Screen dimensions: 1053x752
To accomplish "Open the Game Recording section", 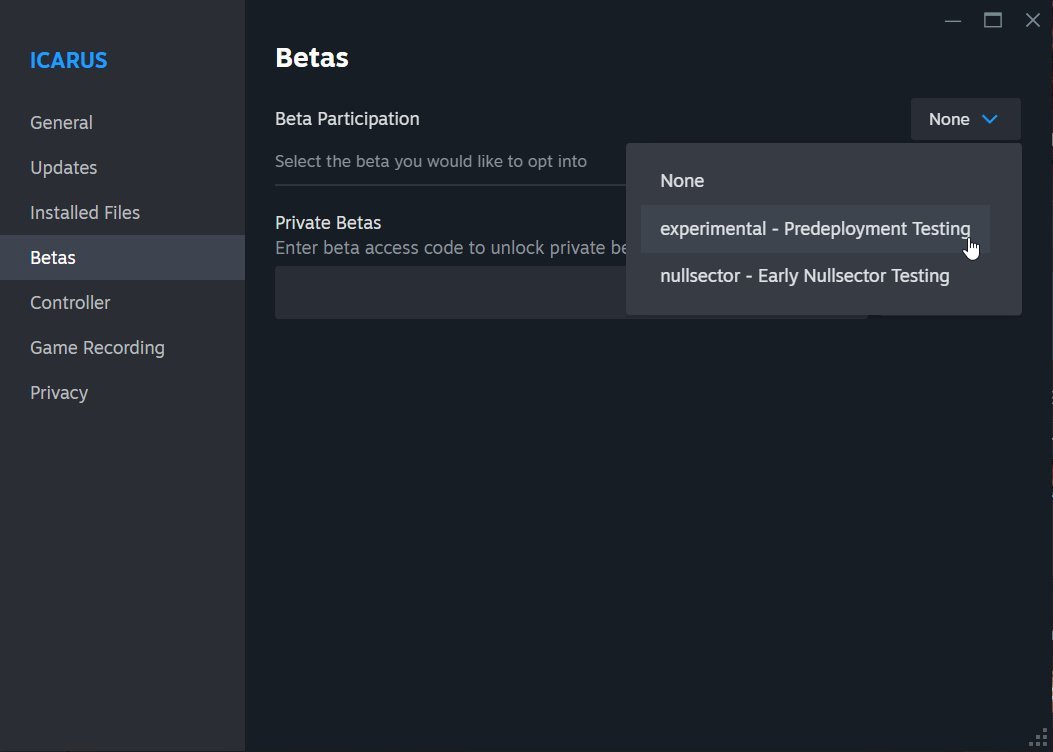I will [122, 347].
